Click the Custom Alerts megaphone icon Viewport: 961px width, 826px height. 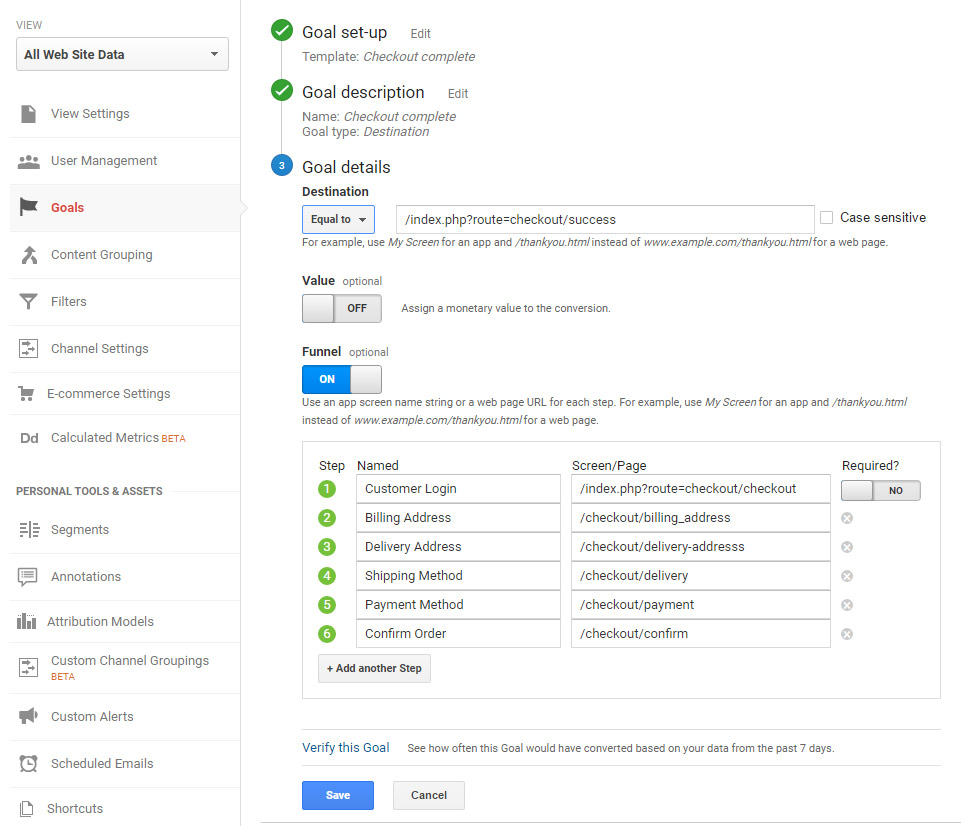click(28, 716)
